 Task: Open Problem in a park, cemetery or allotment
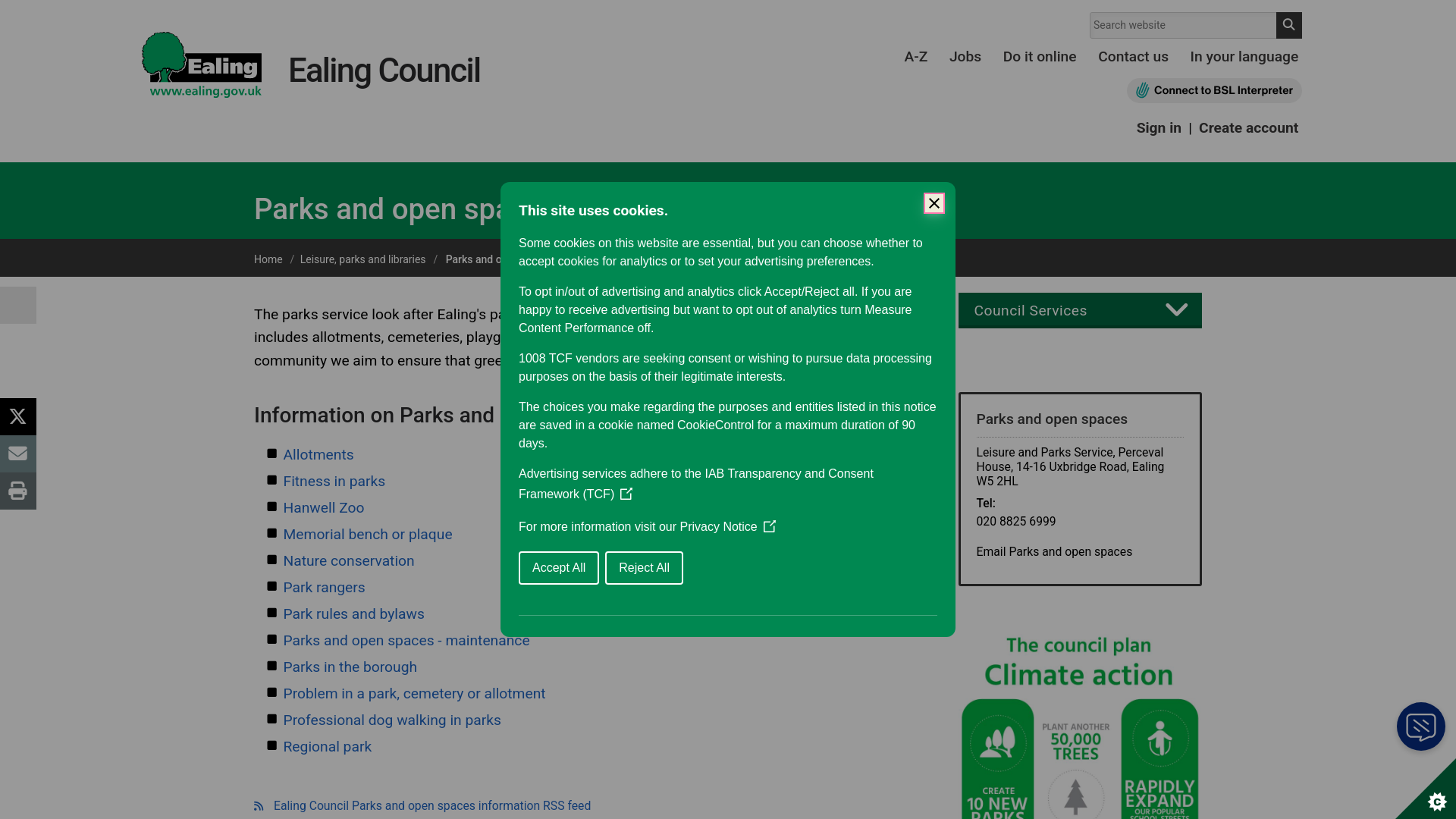pyautogui.click(x=414, y=694)
